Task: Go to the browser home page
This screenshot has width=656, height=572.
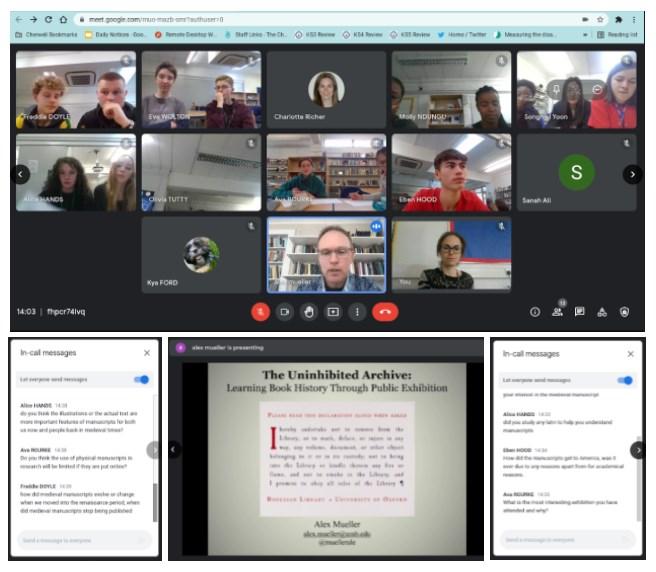Action: point(63,19)
